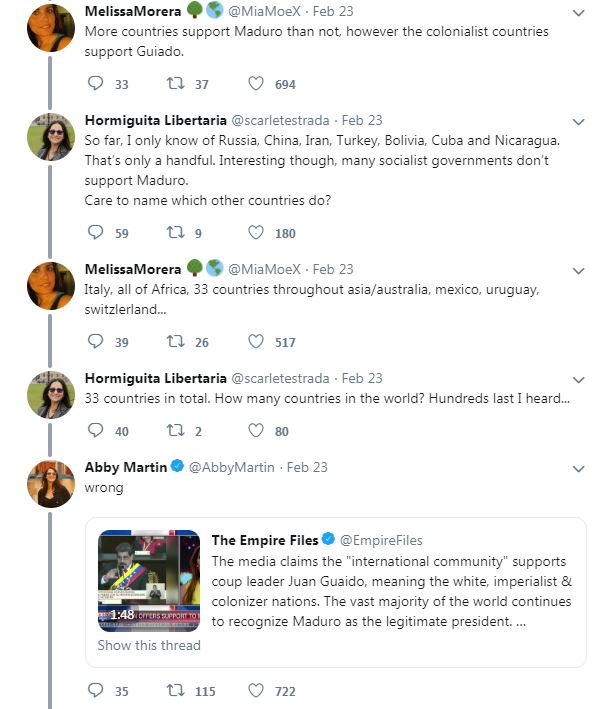
Task: Retweet Abby Martin's tweet with 115 retweets
Action: [x=175, y=690]
